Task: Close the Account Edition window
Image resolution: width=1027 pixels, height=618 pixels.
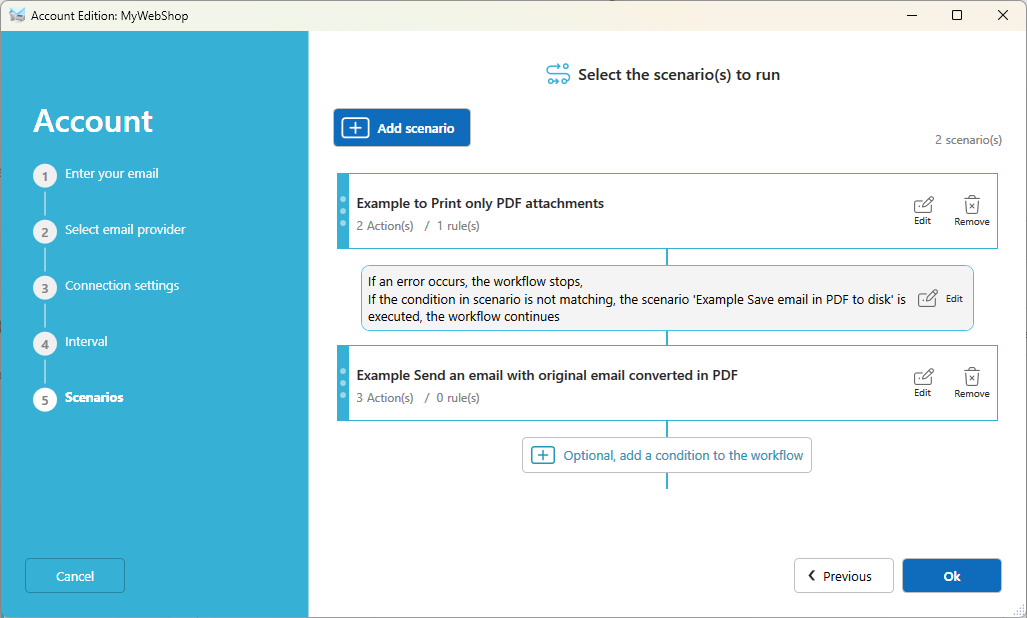Action: pos(1003,15)
